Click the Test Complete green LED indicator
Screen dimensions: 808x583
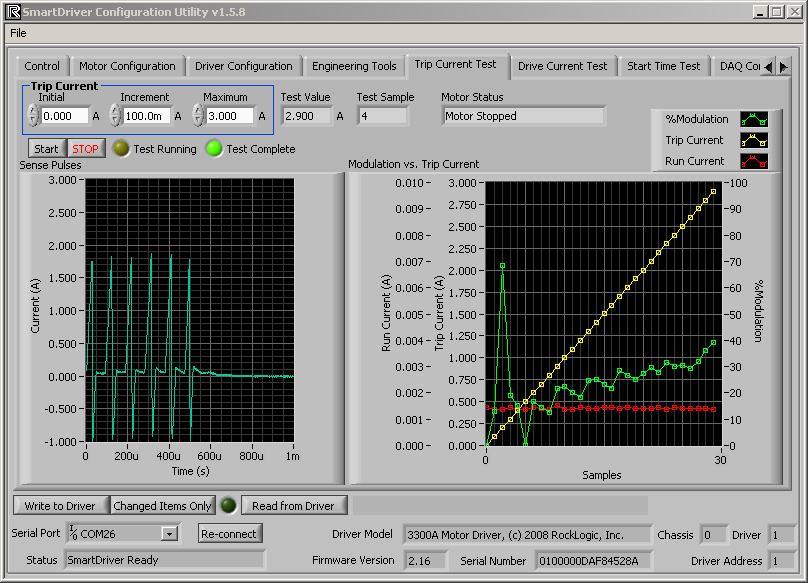click(x=214, y=149)
